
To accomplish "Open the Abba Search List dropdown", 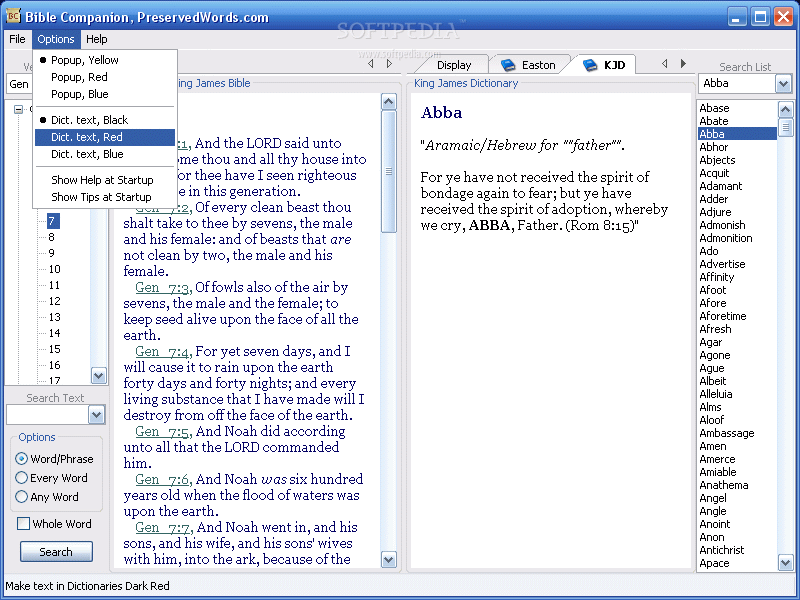I will pyautogui.click(x=783, y=84).
